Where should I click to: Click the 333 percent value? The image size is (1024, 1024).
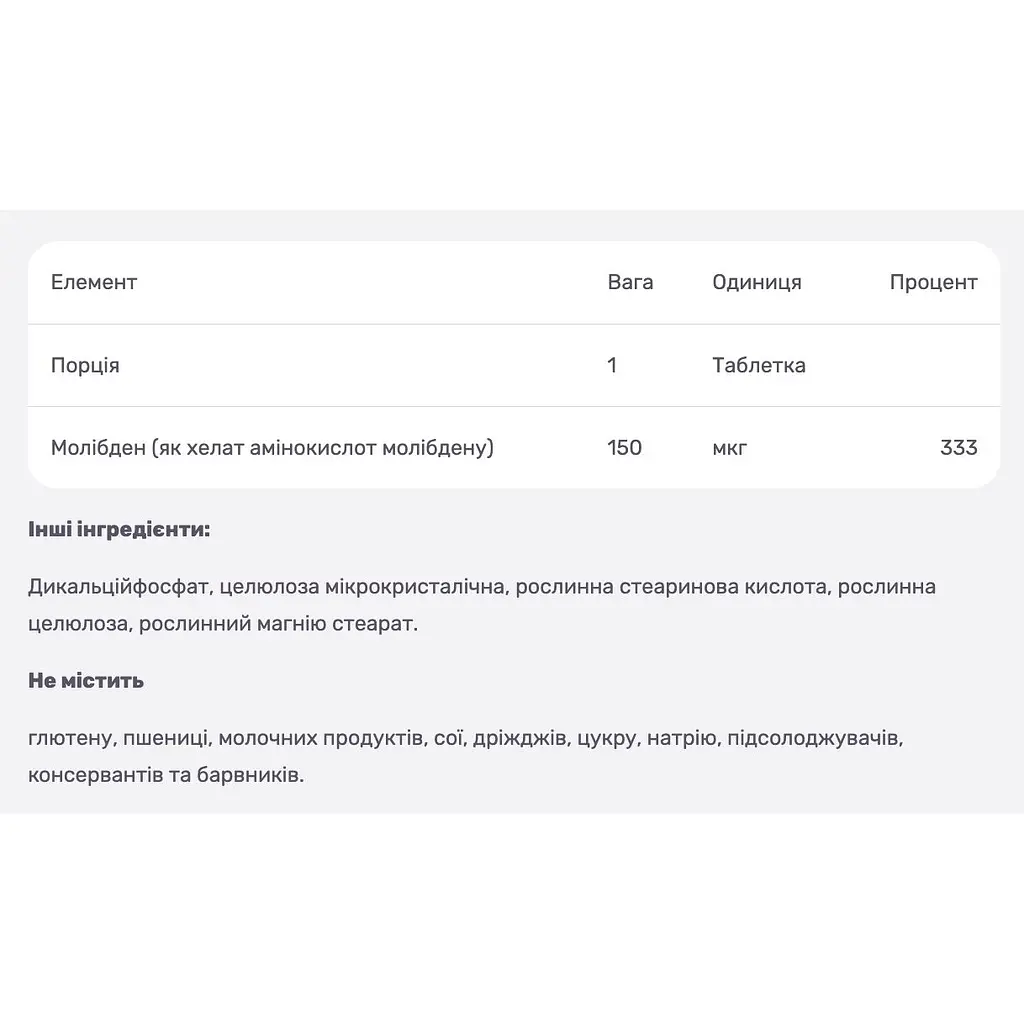(x=959, y=448)
